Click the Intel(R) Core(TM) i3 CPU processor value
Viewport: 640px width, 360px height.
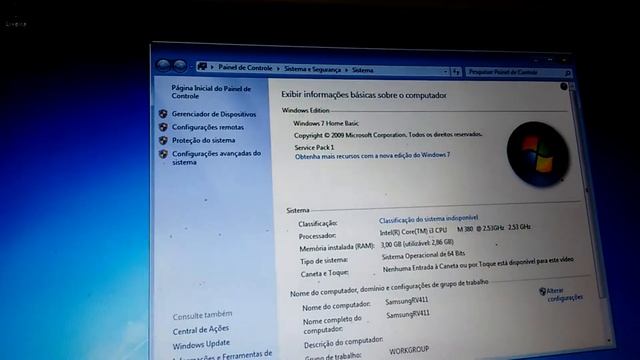pos(455,229)
